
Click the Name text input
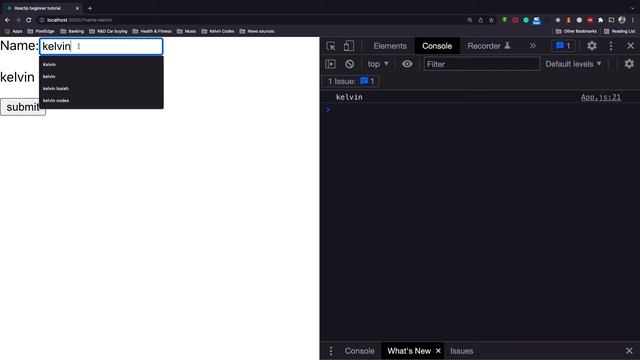pos(101,46)
